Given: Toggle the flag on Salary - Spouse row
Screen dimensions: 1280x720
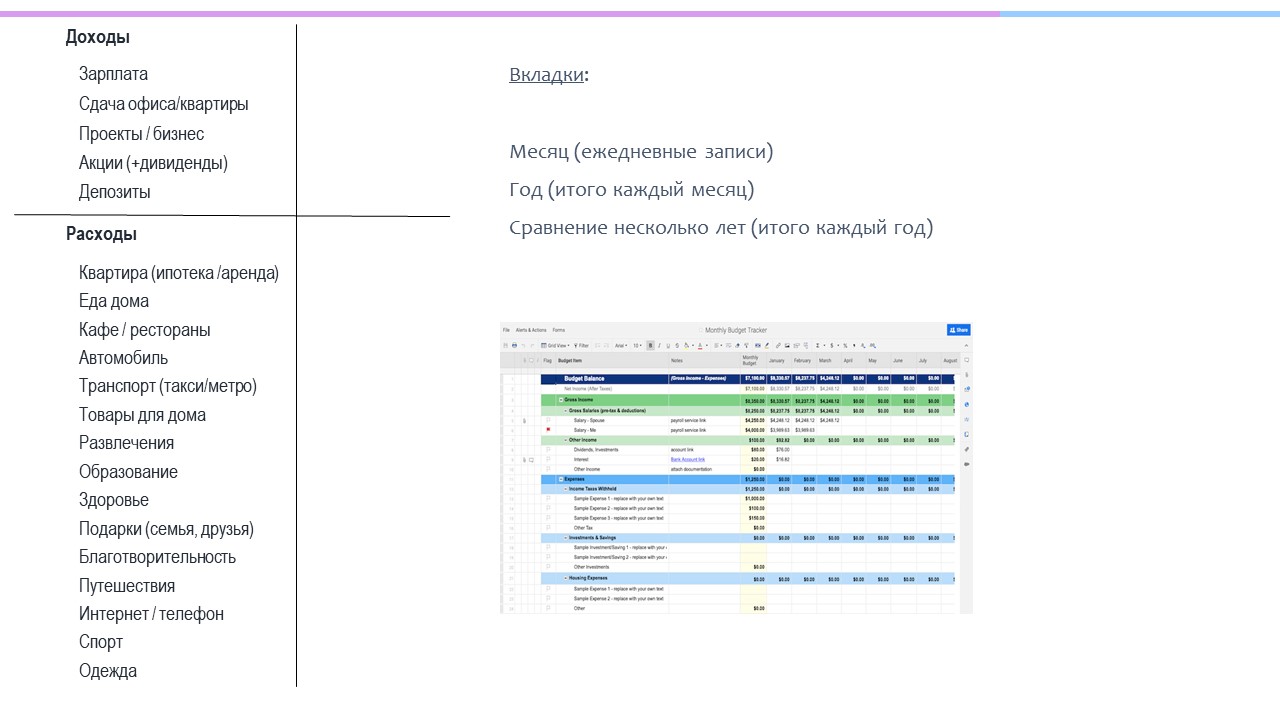Looking at the screenshot, I should click(x=548, y=420).
